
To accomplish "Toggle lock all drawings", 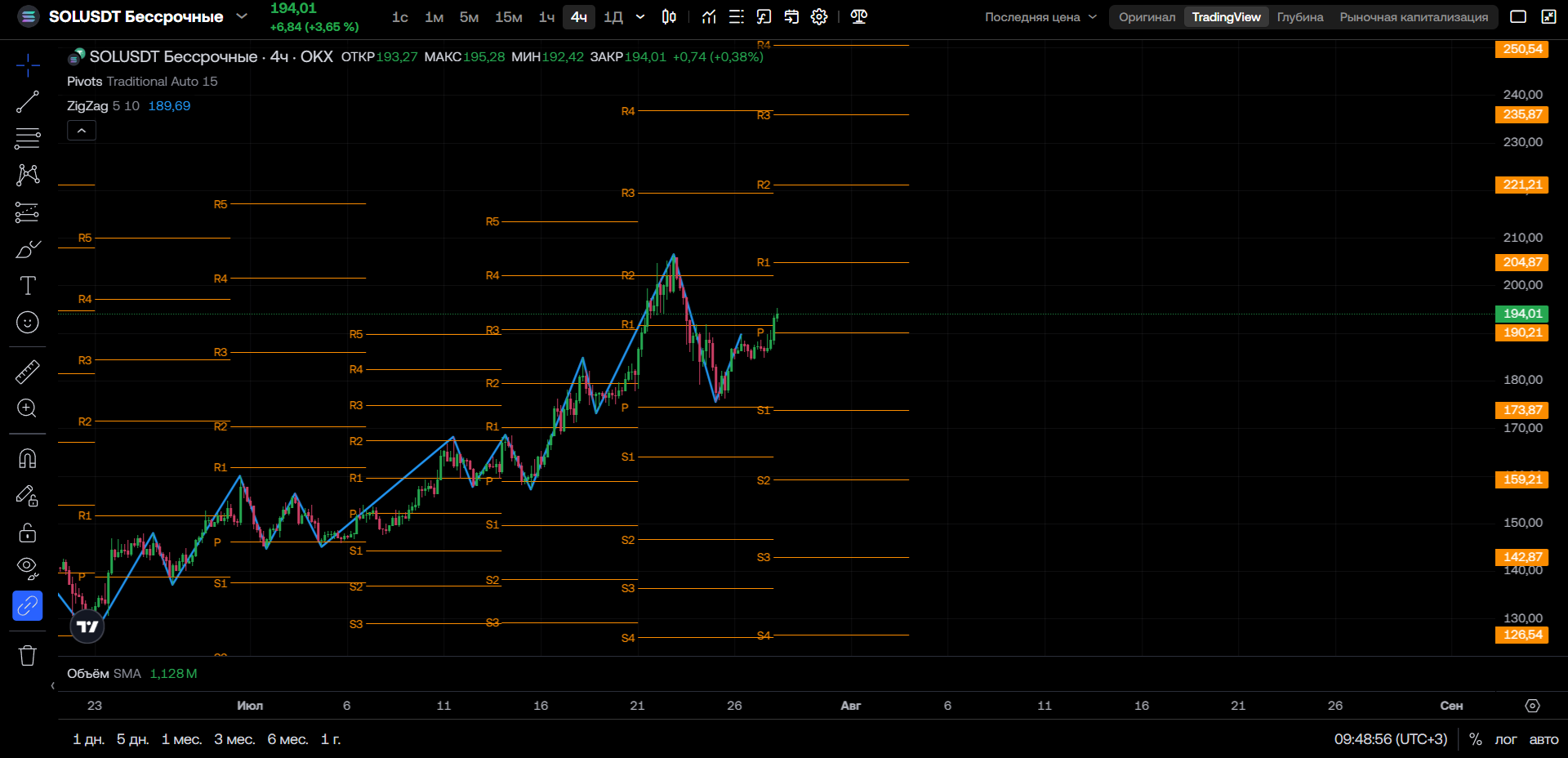I will pyautogui.click(x=28, y=533).
